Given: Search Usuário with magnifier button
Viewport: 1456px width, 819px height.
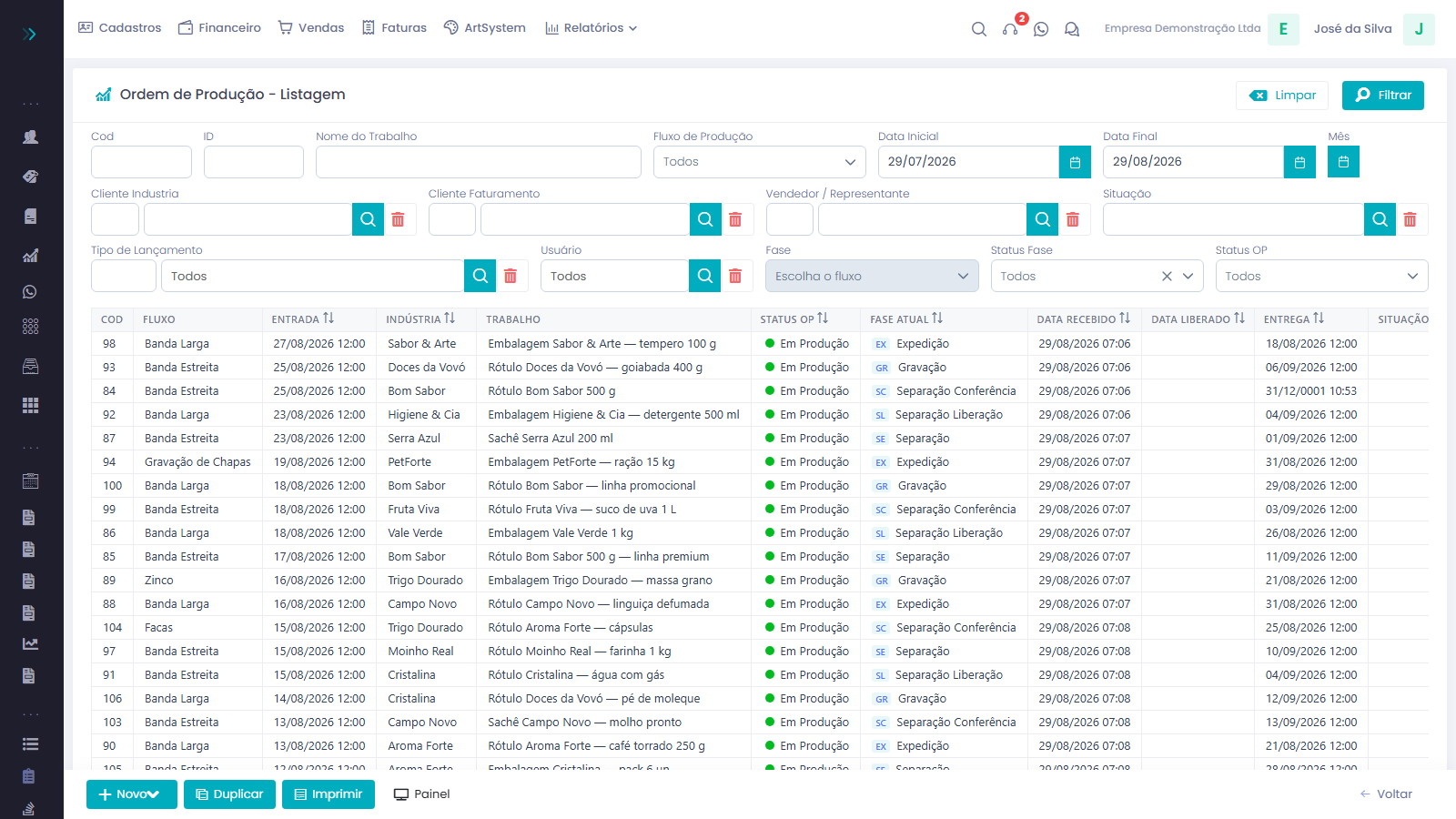Looking at the screenshot, I should [705, 276].
